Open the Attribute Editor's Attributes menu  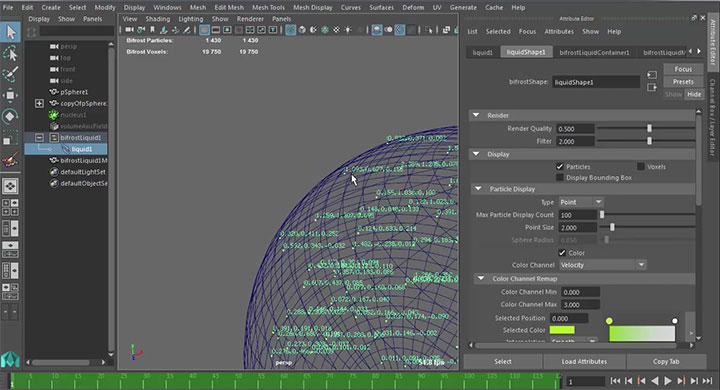pyautogui.click(x=559, y=31)
